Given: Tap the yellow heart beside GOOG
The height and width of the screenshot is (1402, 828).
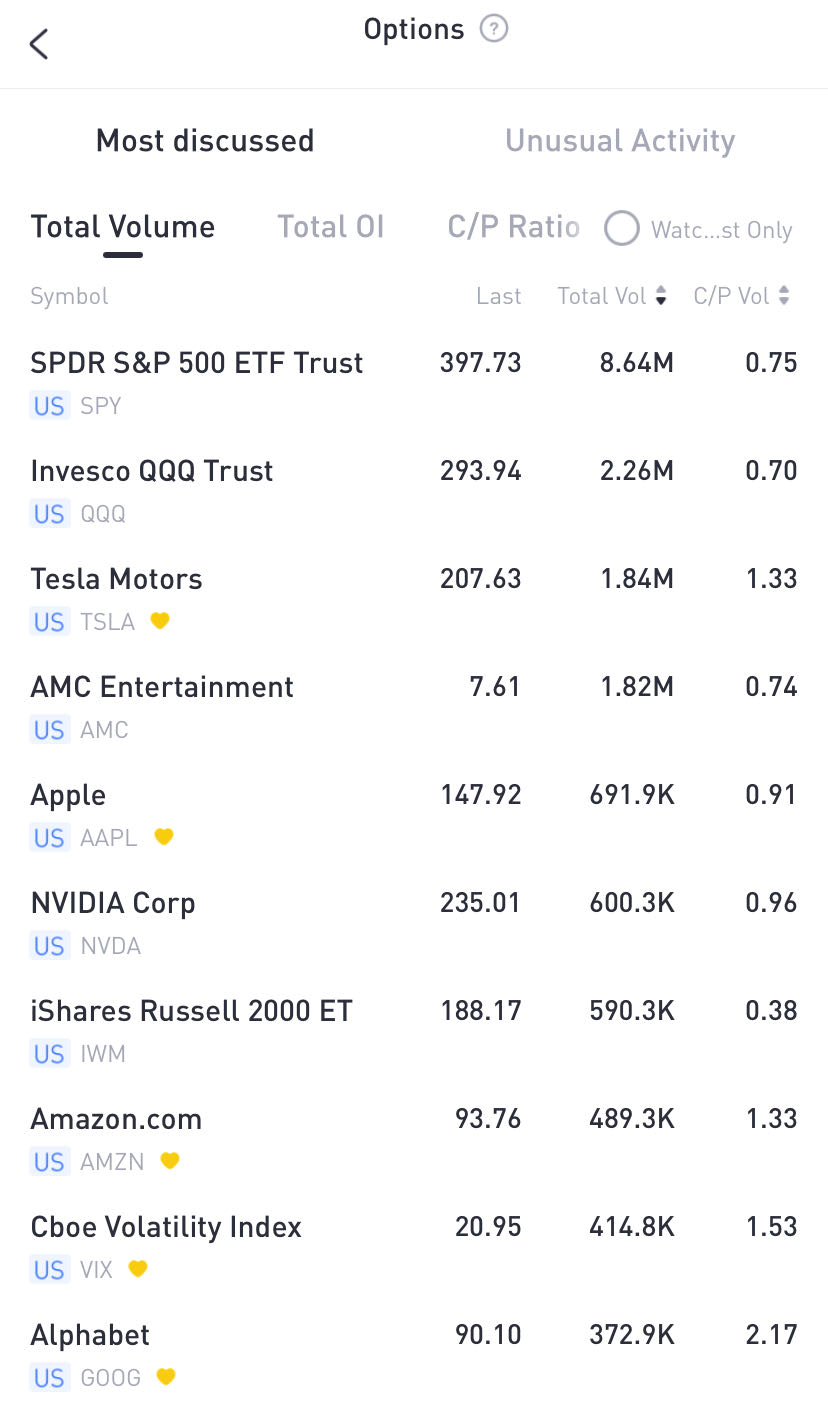Looking at the screenshot, I should pyautogui.click(x=166, y=1377).
